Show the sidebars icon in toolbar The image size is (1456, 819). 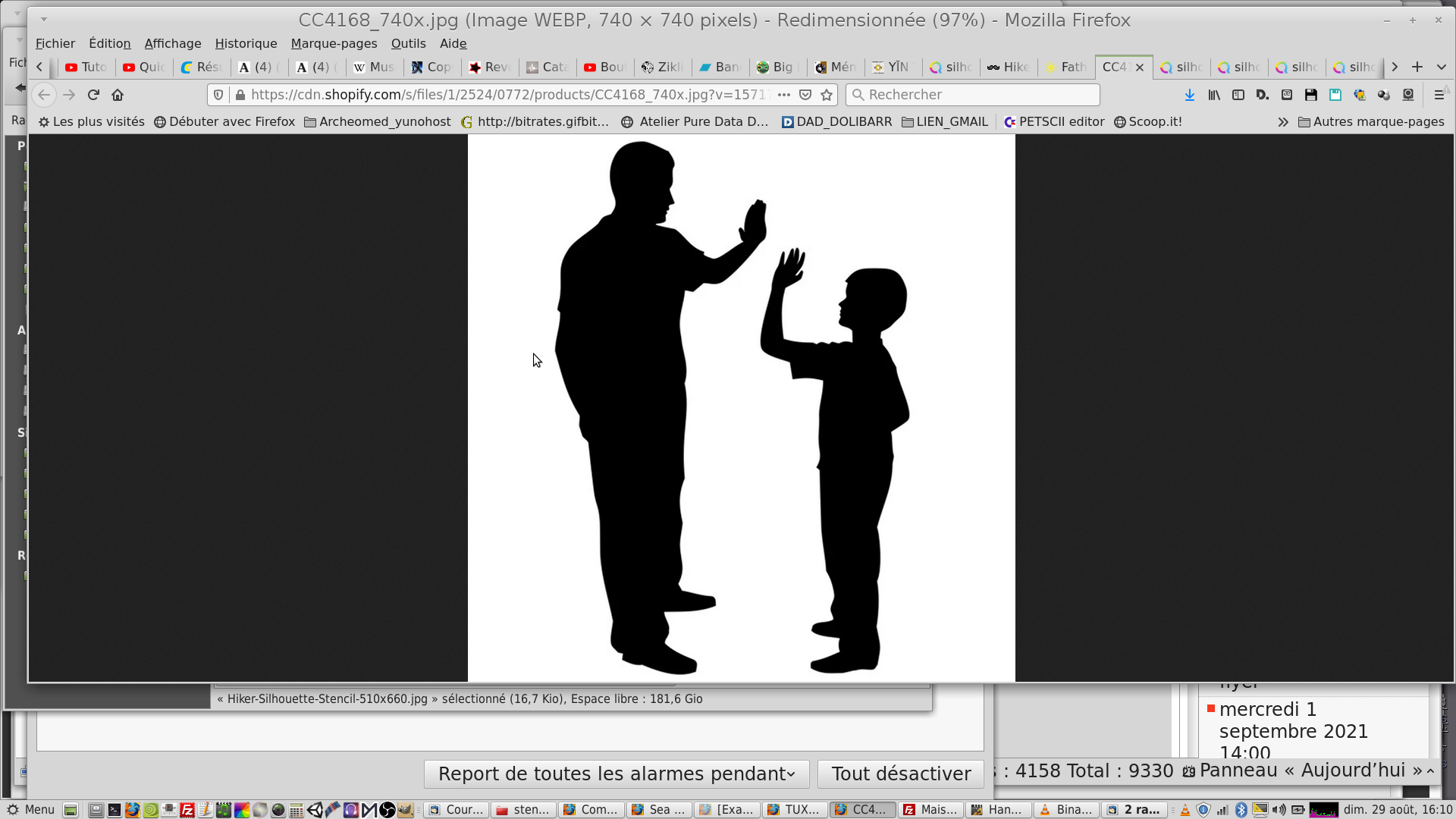(1238, 95)
